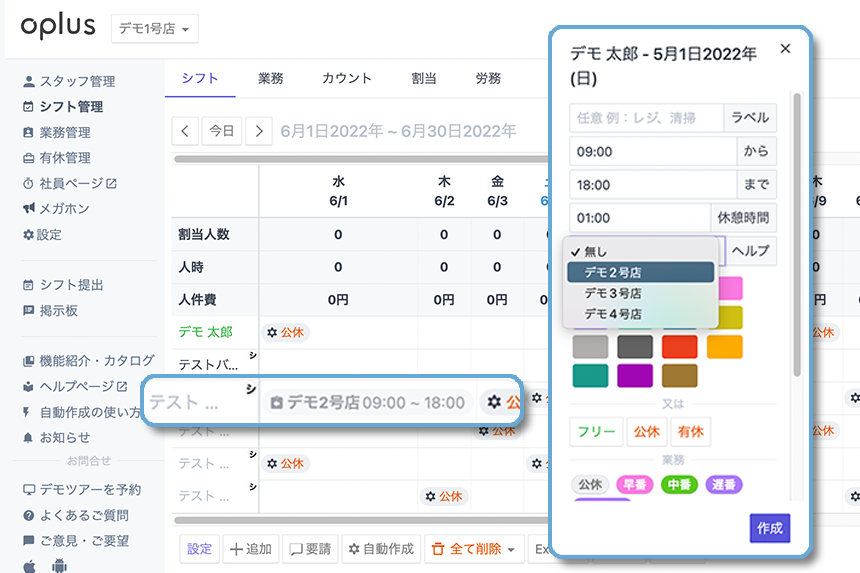The image size is (860, 573).
Task: Click the メガホン megaphone icon
Action: pyautogui.click(x=29, y=208)
